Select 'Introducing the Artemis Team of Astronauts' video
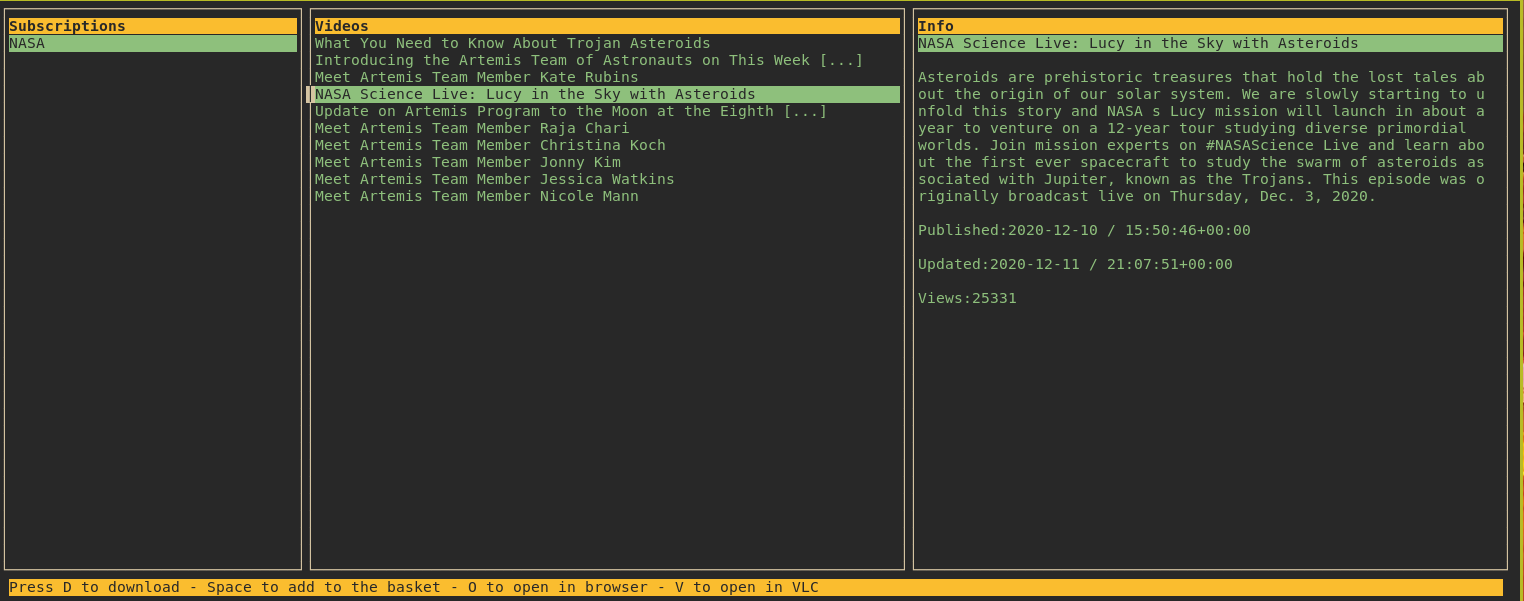The width and height of the screenshot is (1524, 601). click(589, 61)
